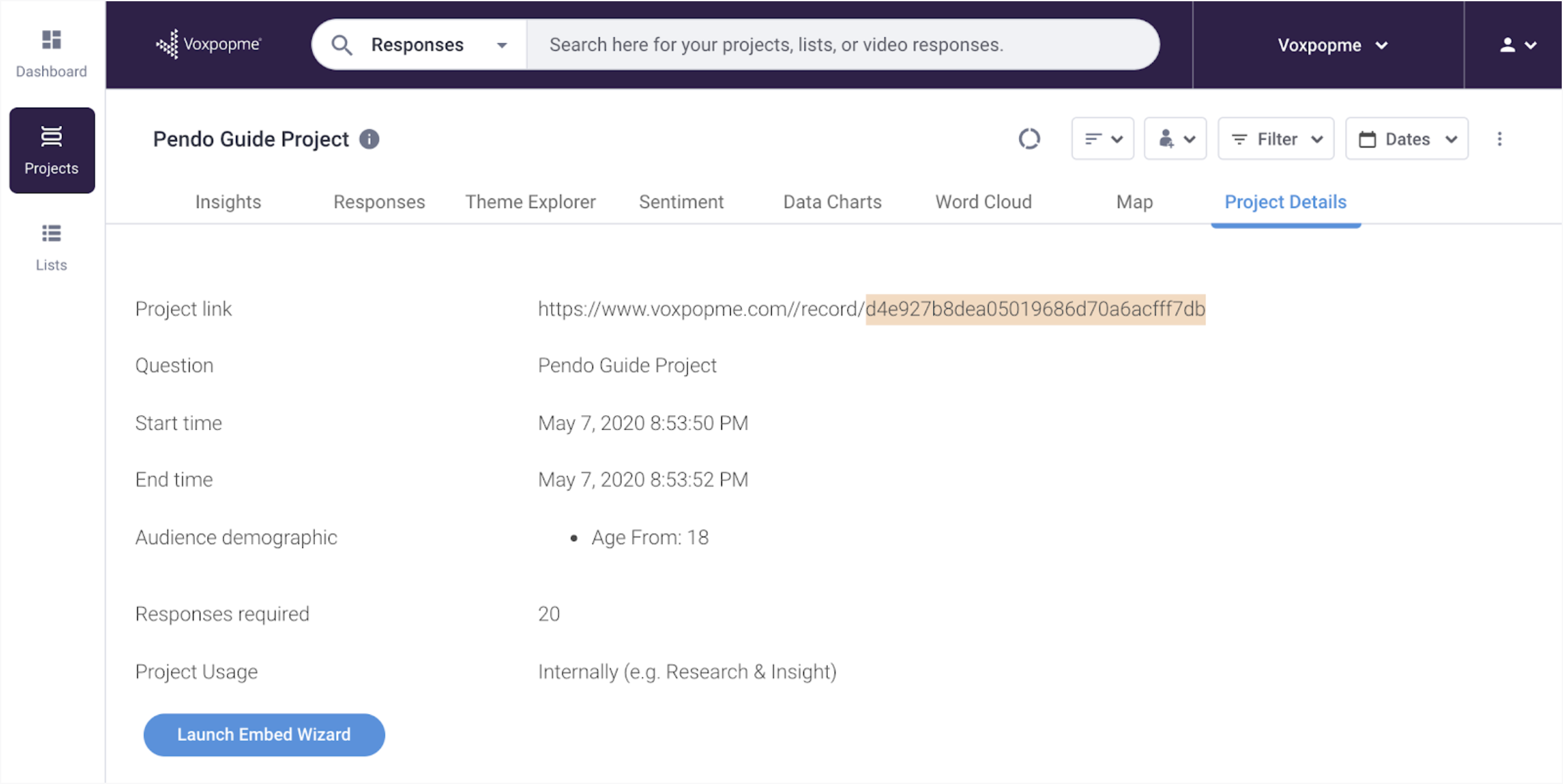Go to Projects in sidebar
Screen dimensions: 1563x784
[52, 150]
